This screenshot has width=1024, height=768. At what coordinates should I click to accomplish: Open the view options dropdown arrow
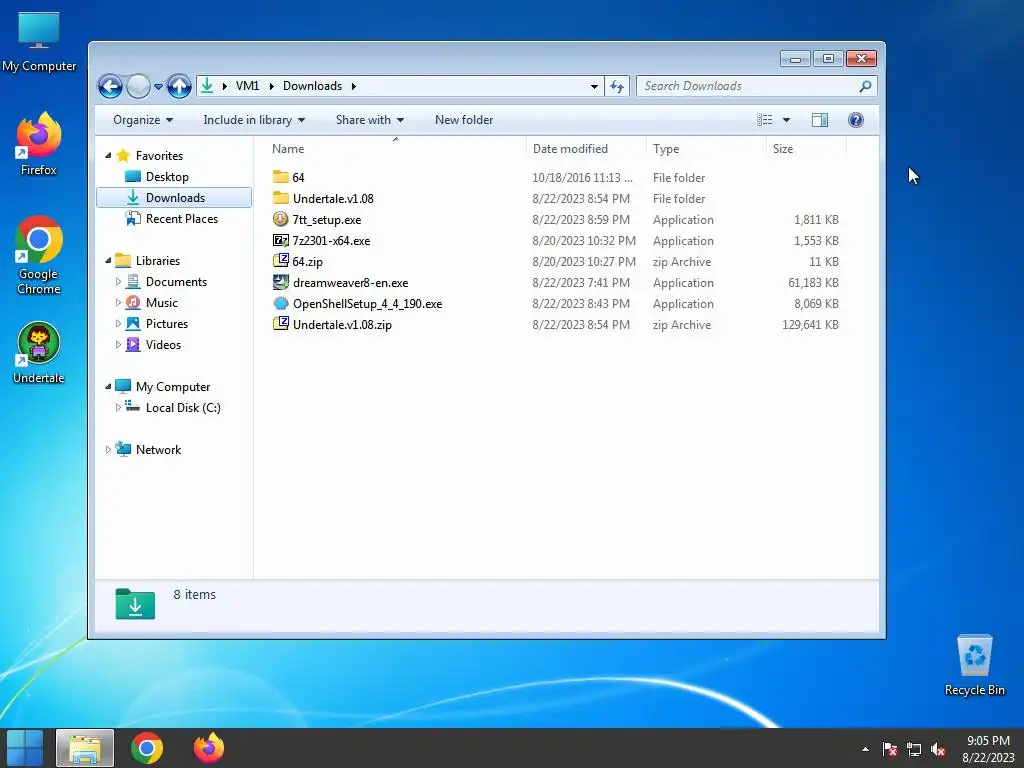(786, 120)
